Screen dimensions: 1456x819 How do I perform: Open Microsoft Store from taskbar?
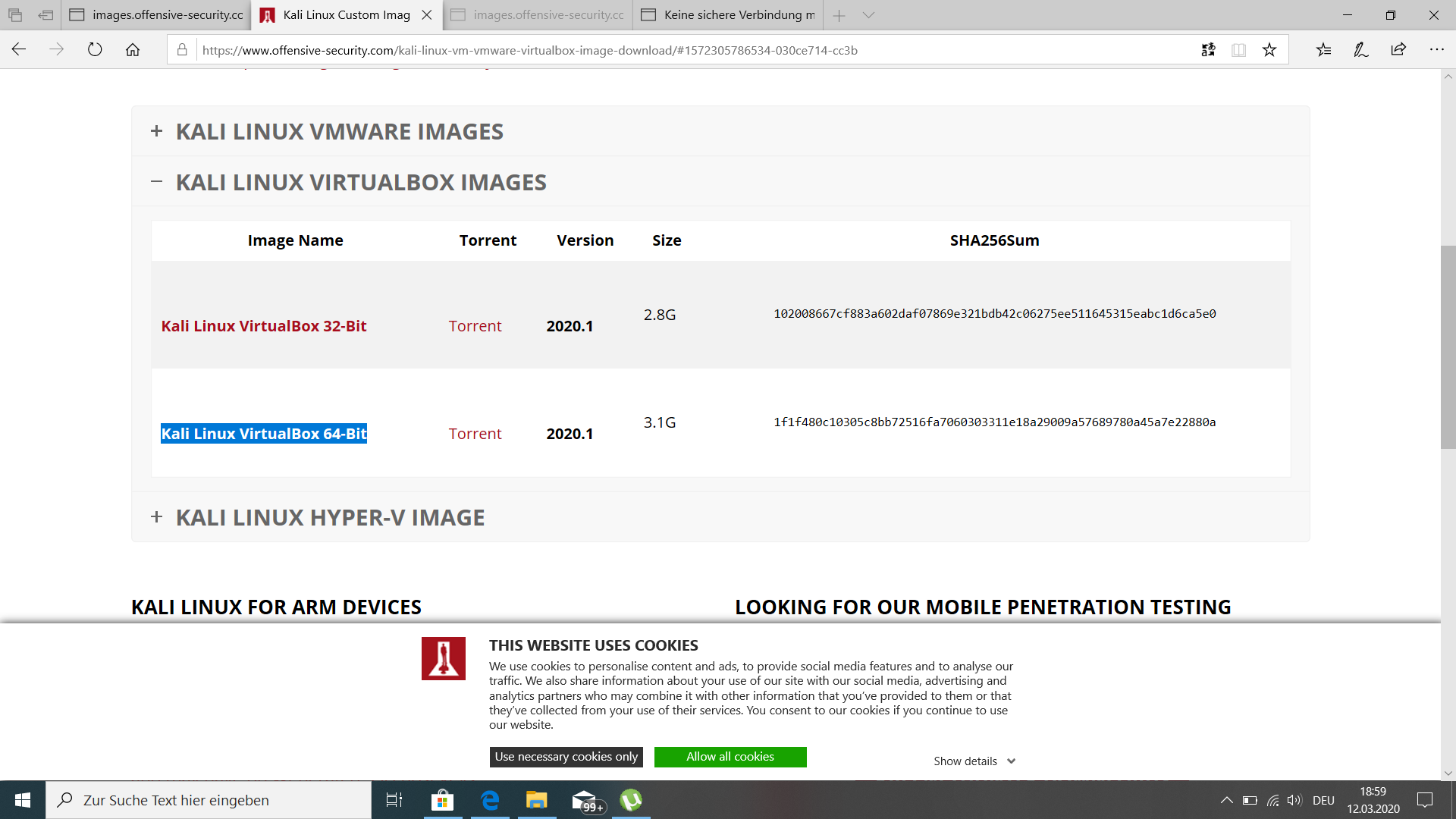[442, 800]
